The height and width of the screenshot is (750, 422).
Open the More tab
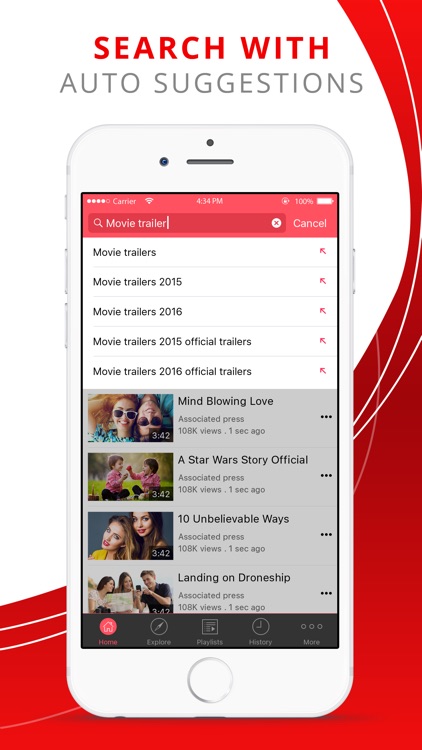click(x=311, y=631)
